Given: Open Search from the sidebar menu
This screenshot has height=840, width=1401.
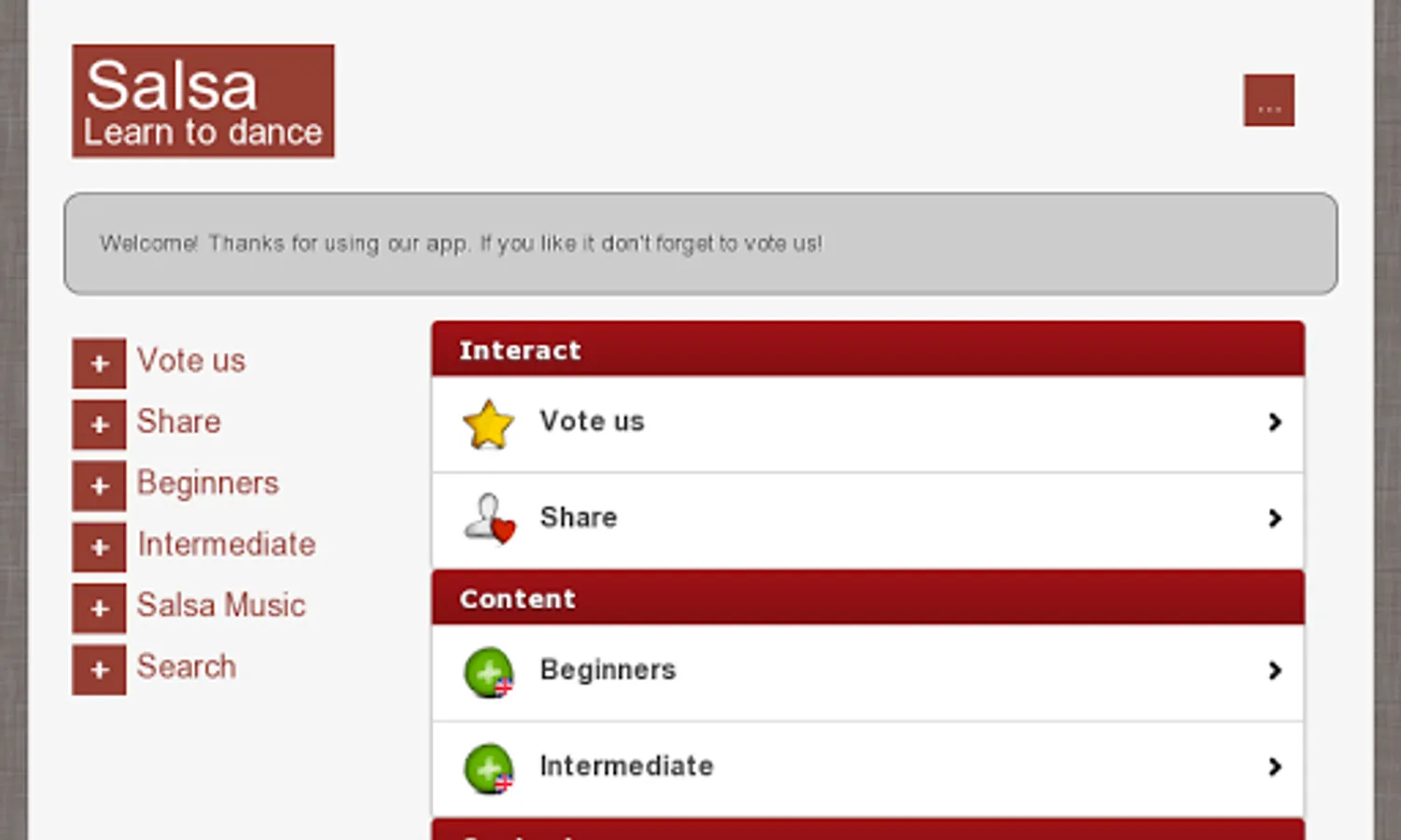Looking at the screenshot, I should pyautogui.click(x=187, y=667).
